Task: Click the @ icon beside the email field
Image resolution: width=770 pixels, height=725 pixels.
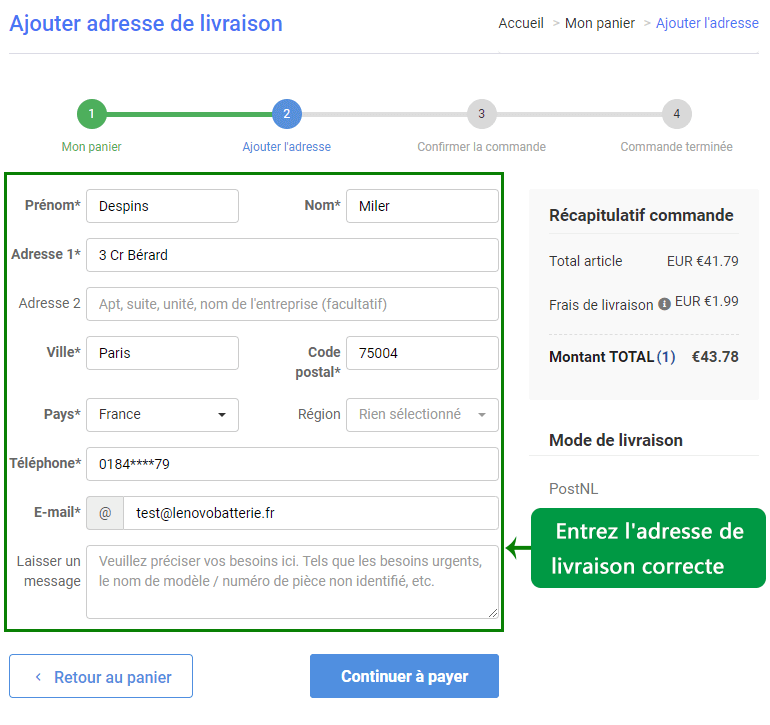Action: 105,513
